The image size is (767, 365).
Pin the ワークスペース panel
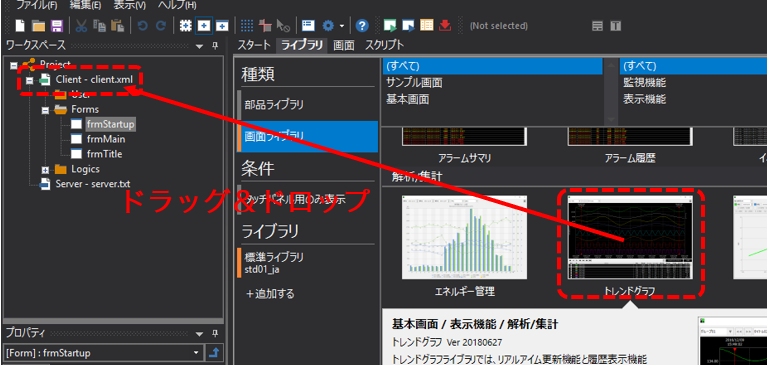pos(215,46)
